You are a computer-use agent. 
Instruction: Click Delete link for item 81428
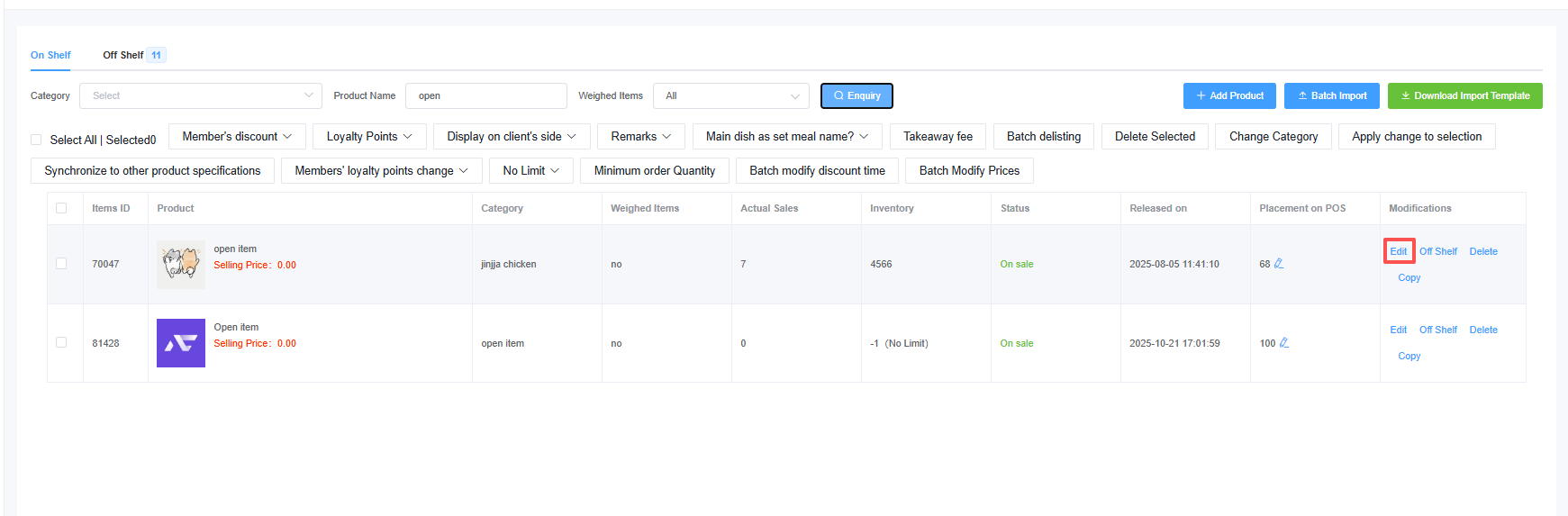[x=1482, y=330]
